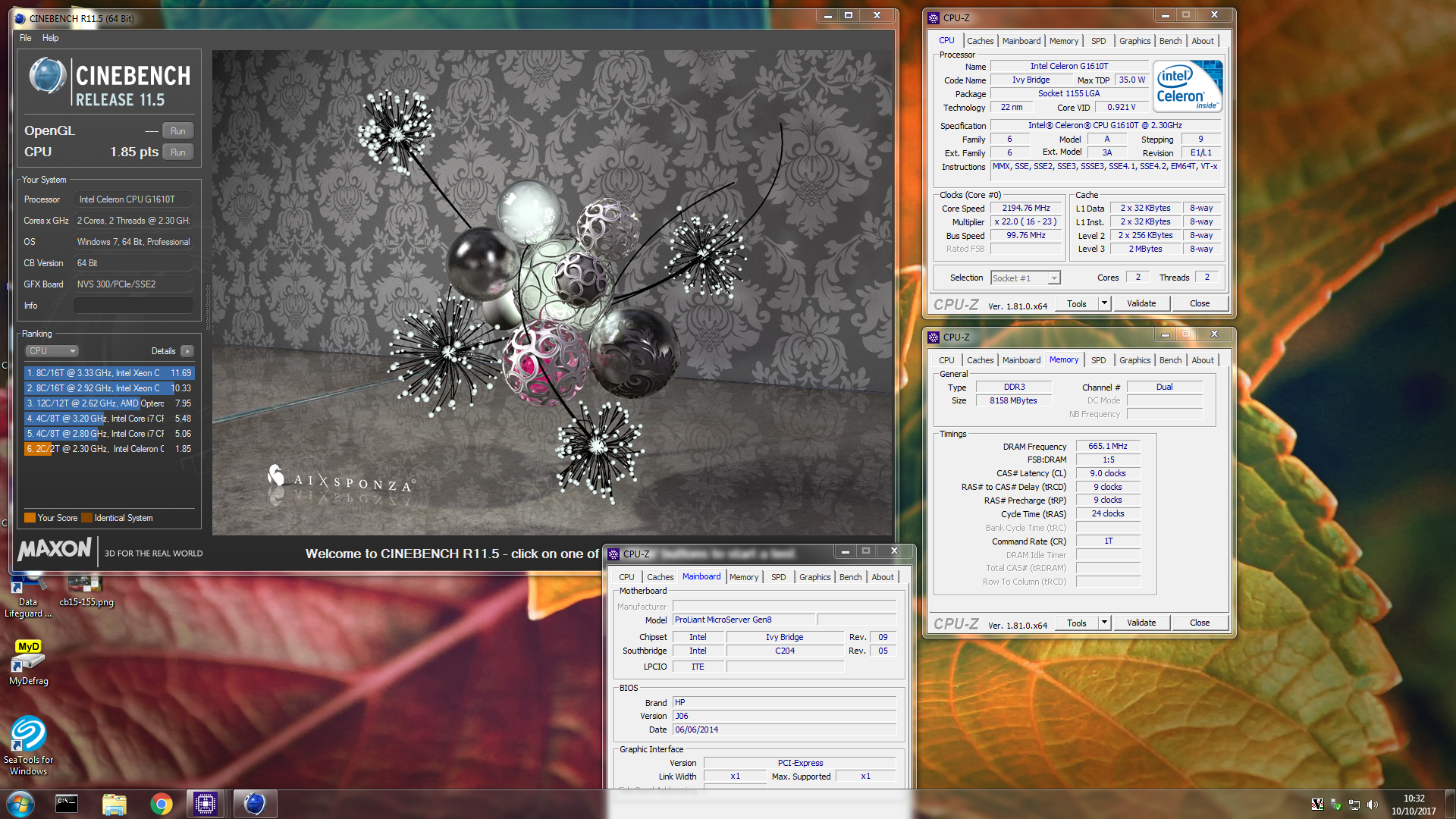Open Command Prompt from the taskbar
Image resolution: width=1456 pixels, height=819 pixels.
pos(67,804)
